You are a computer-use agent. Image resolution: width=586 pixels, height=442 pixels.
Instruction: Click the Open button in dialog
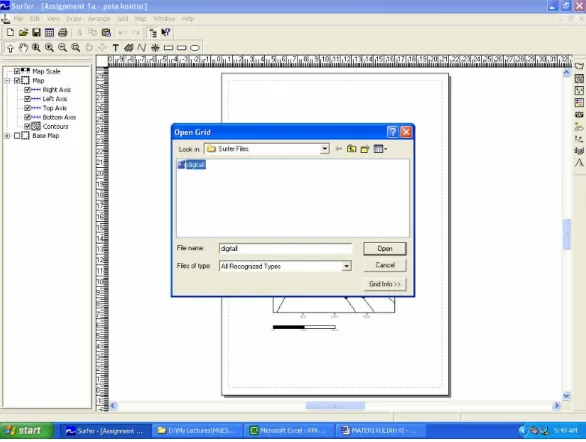(x=385, y=248)
